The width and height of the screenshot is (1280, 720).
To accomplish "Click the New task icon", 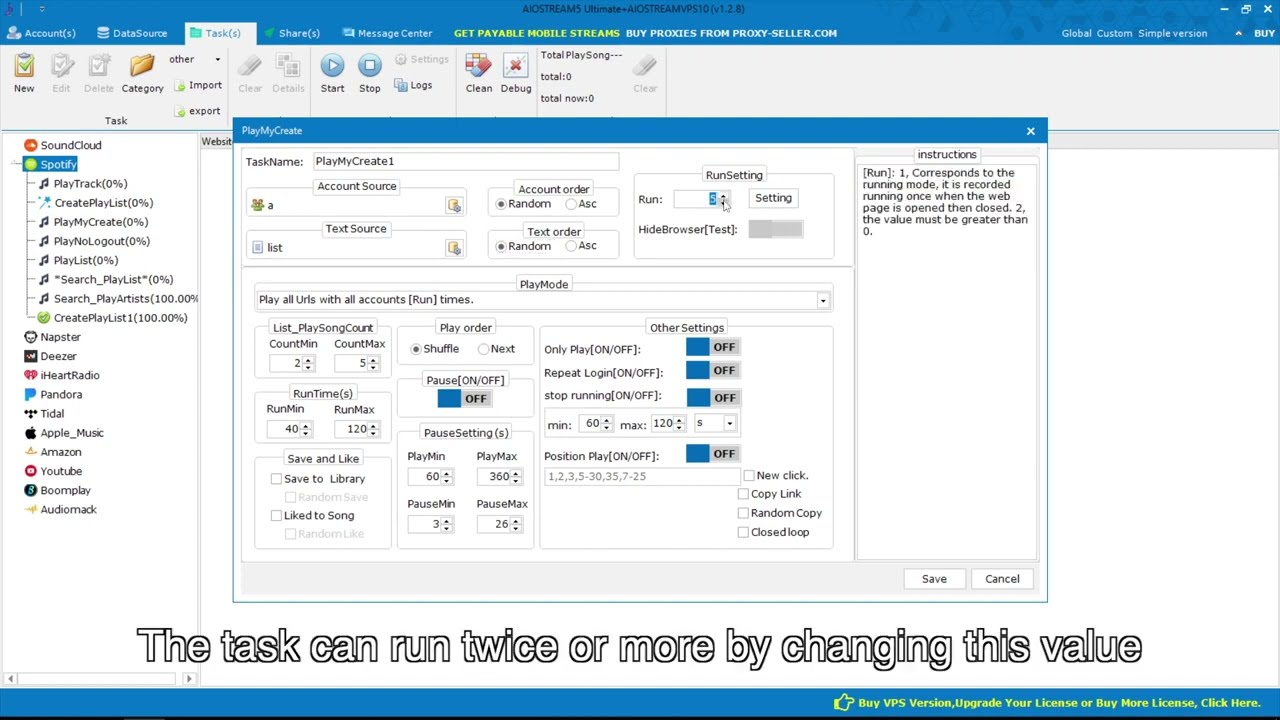I will [24, 67].
